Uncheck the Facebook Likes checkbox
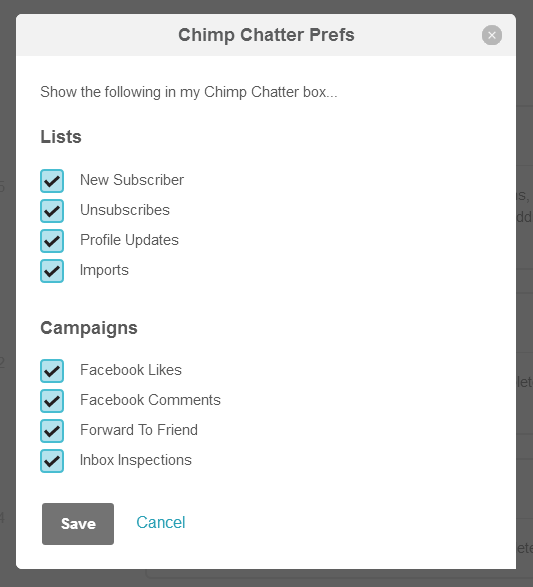Screen dimensions: 533x587 coord(52,371)
